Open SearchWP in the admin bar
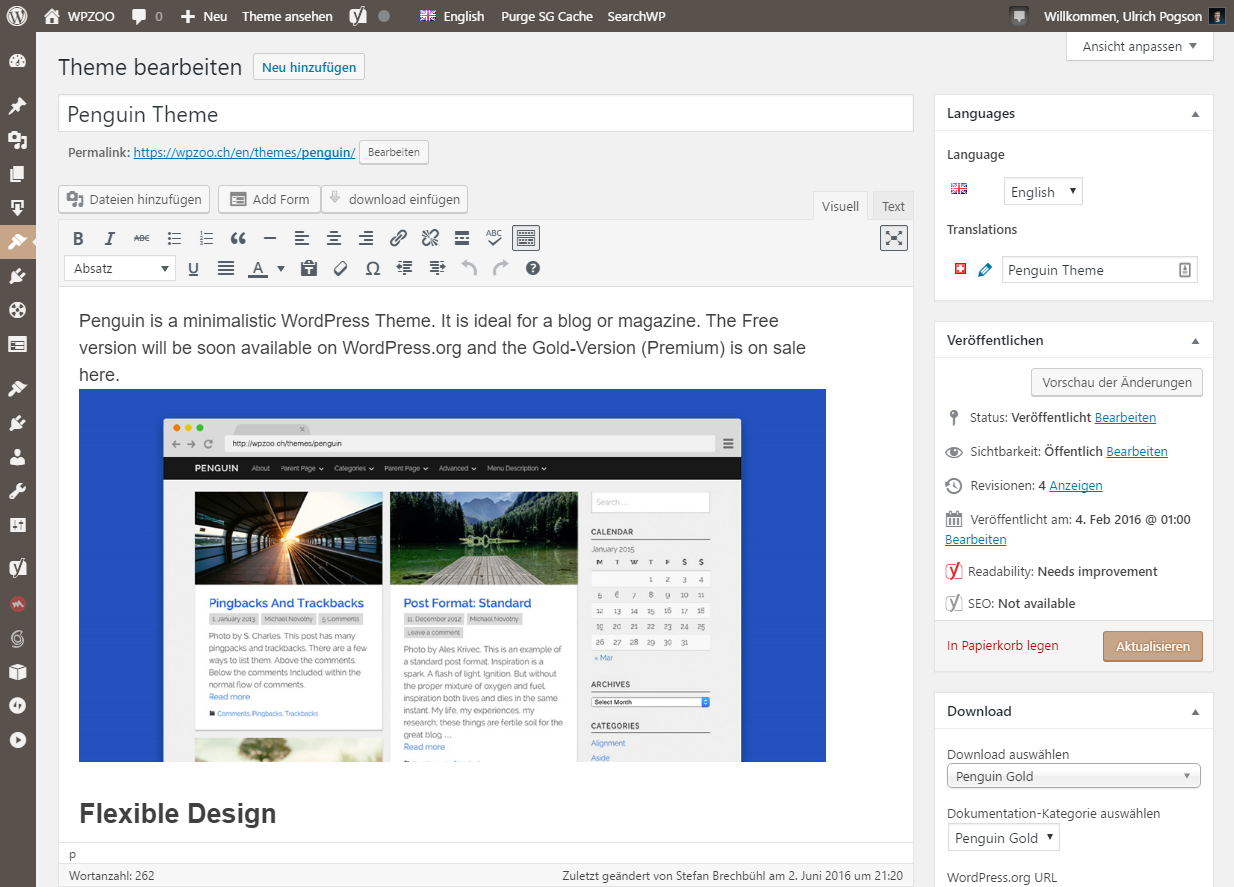 point(636,16)
